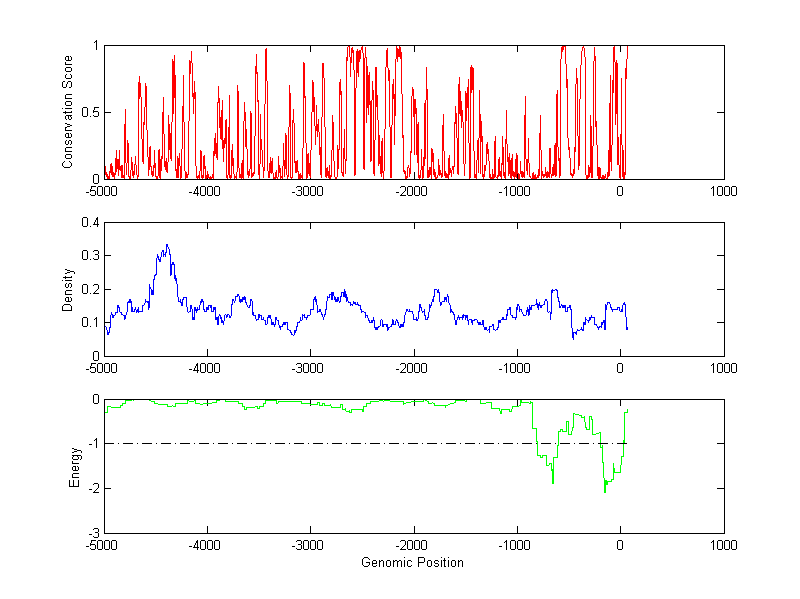Click the 0 tick label under the Density plot
The image size is (800, 599).
tap(620, 369)
